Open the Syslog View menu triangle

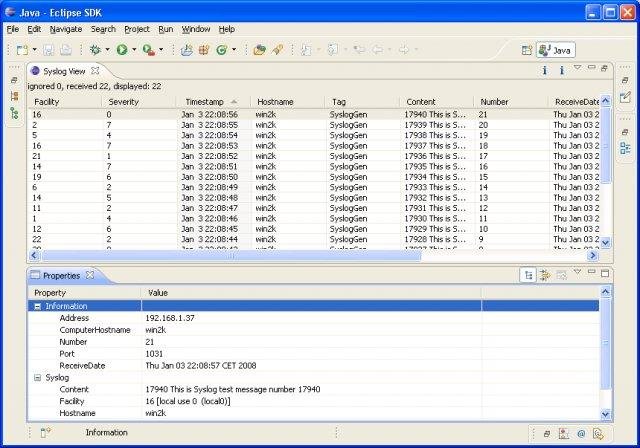pos(578,67)
